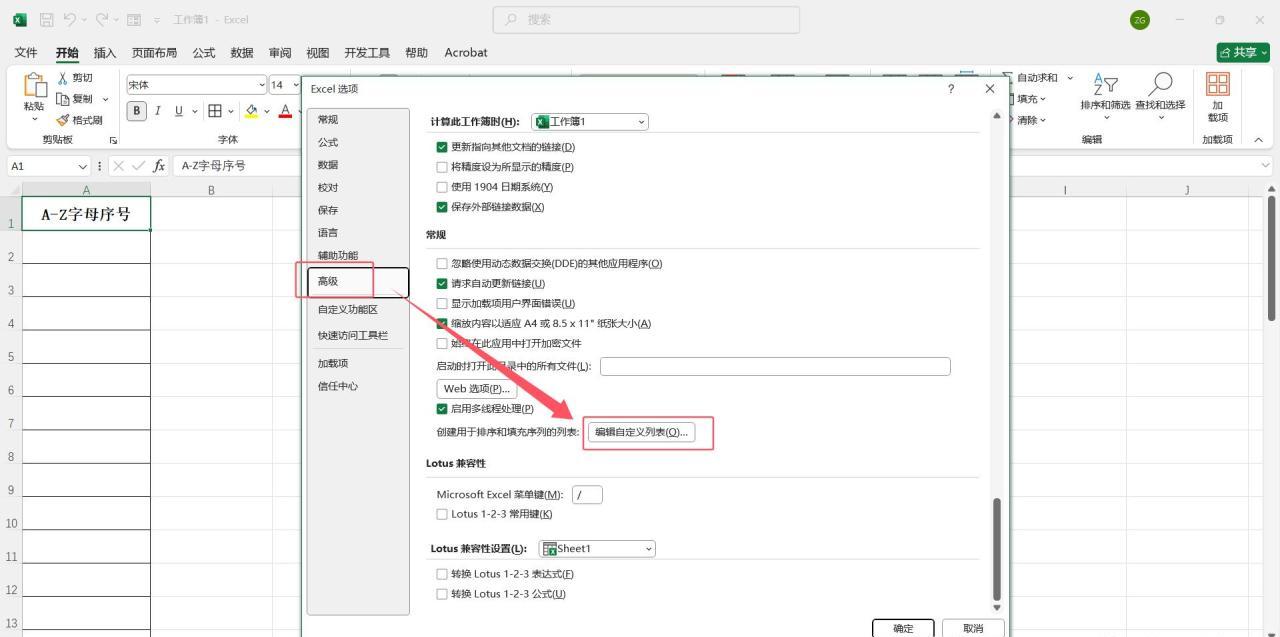Click the formula bar cancel X icon
The height and width of the screenshot is (637, 1280).
tap(117, 166)
